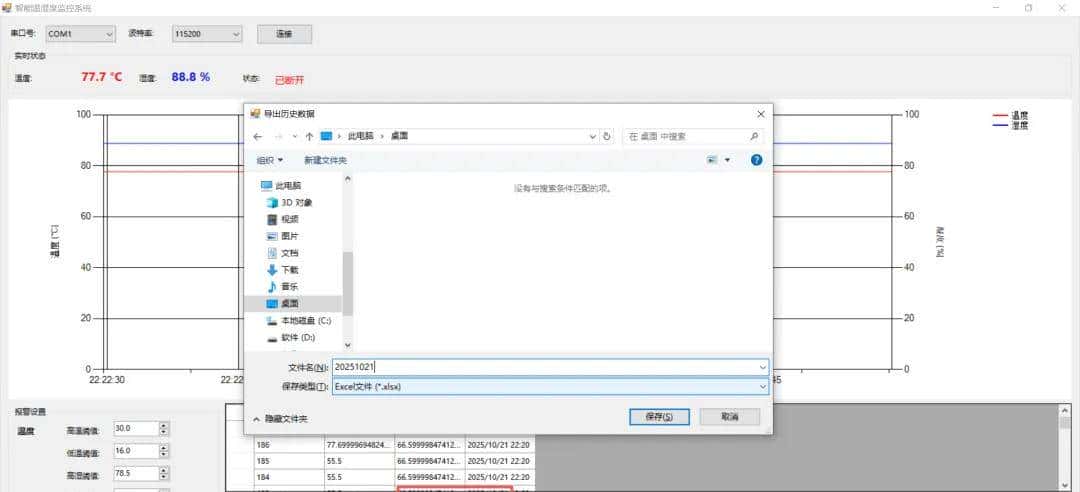This screenshot has width=1080, height=492.
Task: Click the 高湿阈值 78.5 input field
Action: pyautogui.click(x=136, y=473)
